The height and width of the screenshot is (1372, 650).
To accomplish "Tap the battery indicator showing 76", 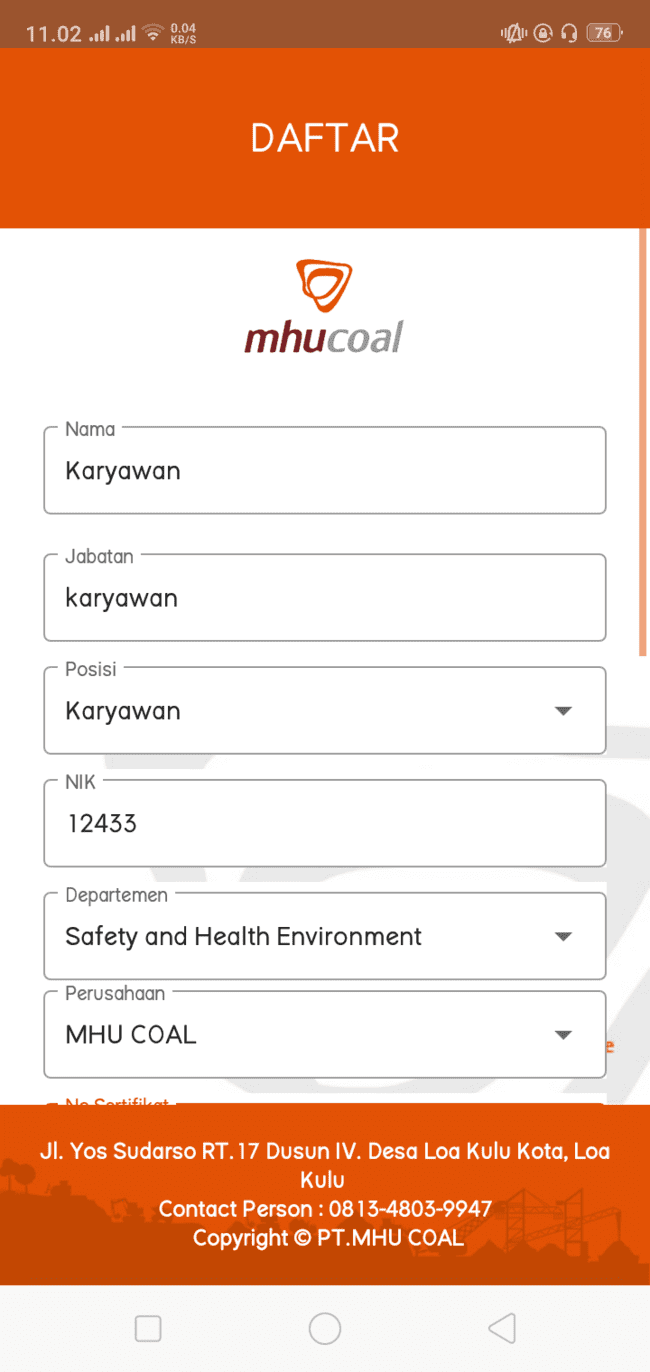I will [x=603, y=33].
